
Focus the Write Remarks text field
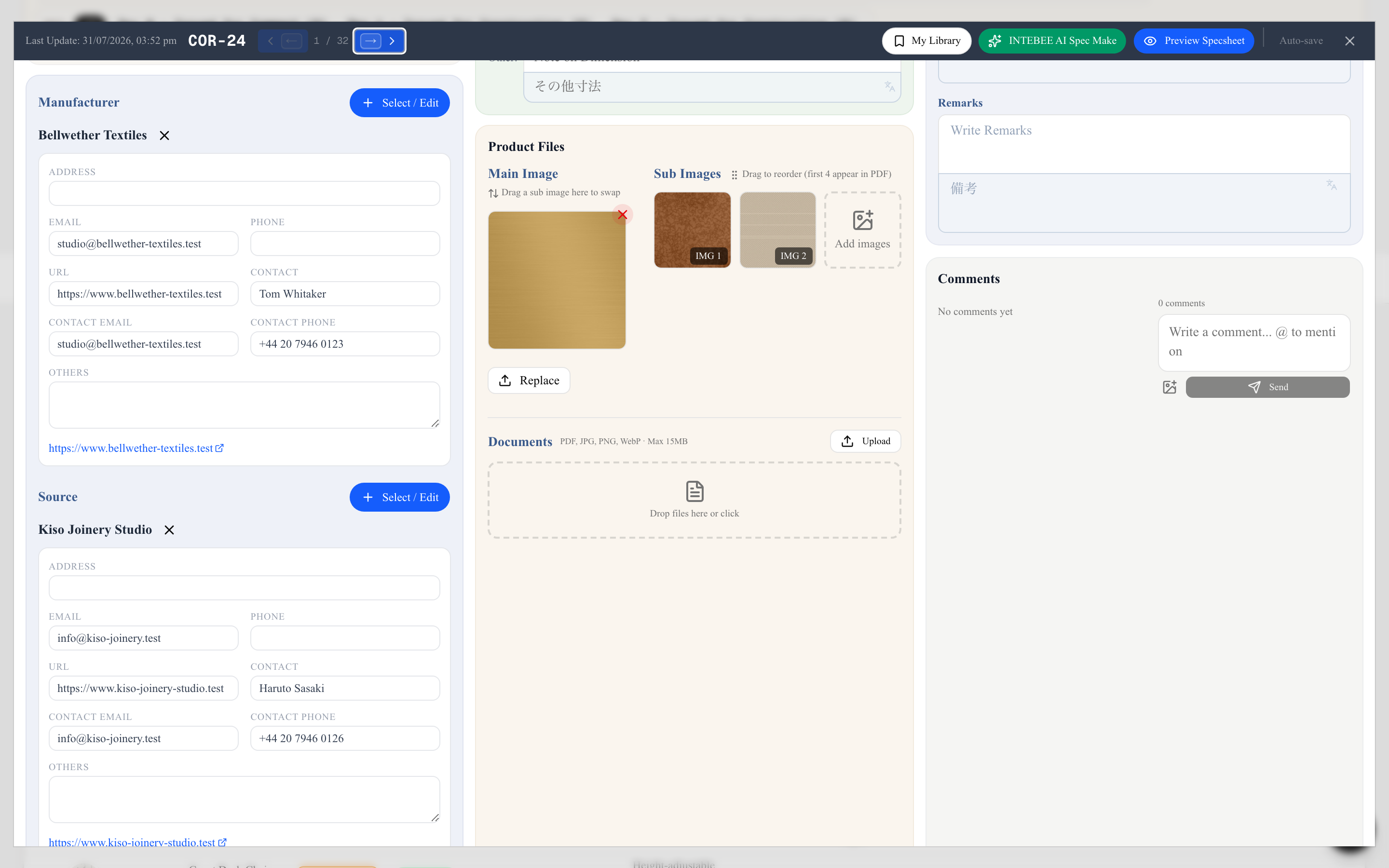click(x=1144, y=144)
